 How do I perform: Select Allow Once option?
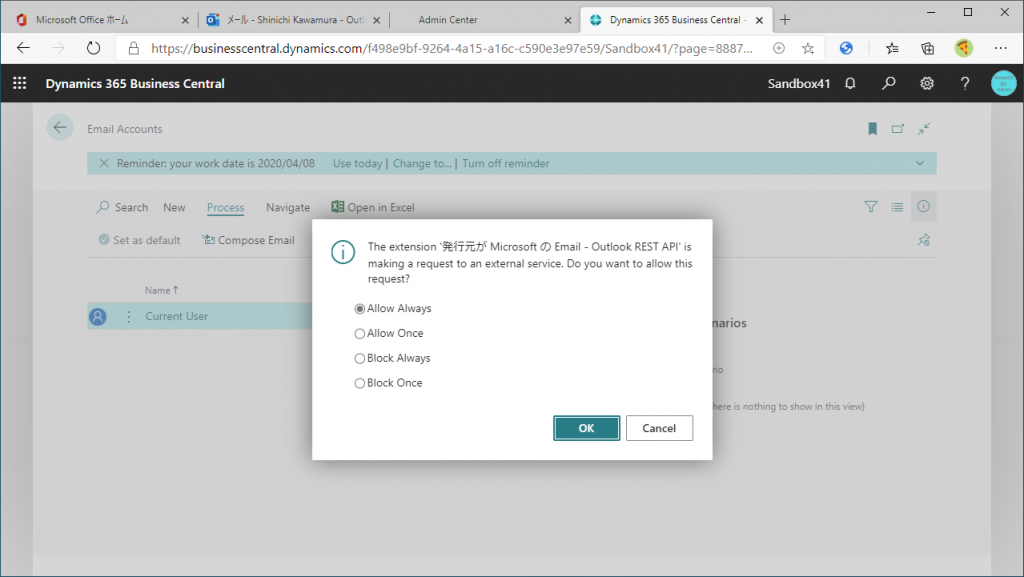pos(389,333)
